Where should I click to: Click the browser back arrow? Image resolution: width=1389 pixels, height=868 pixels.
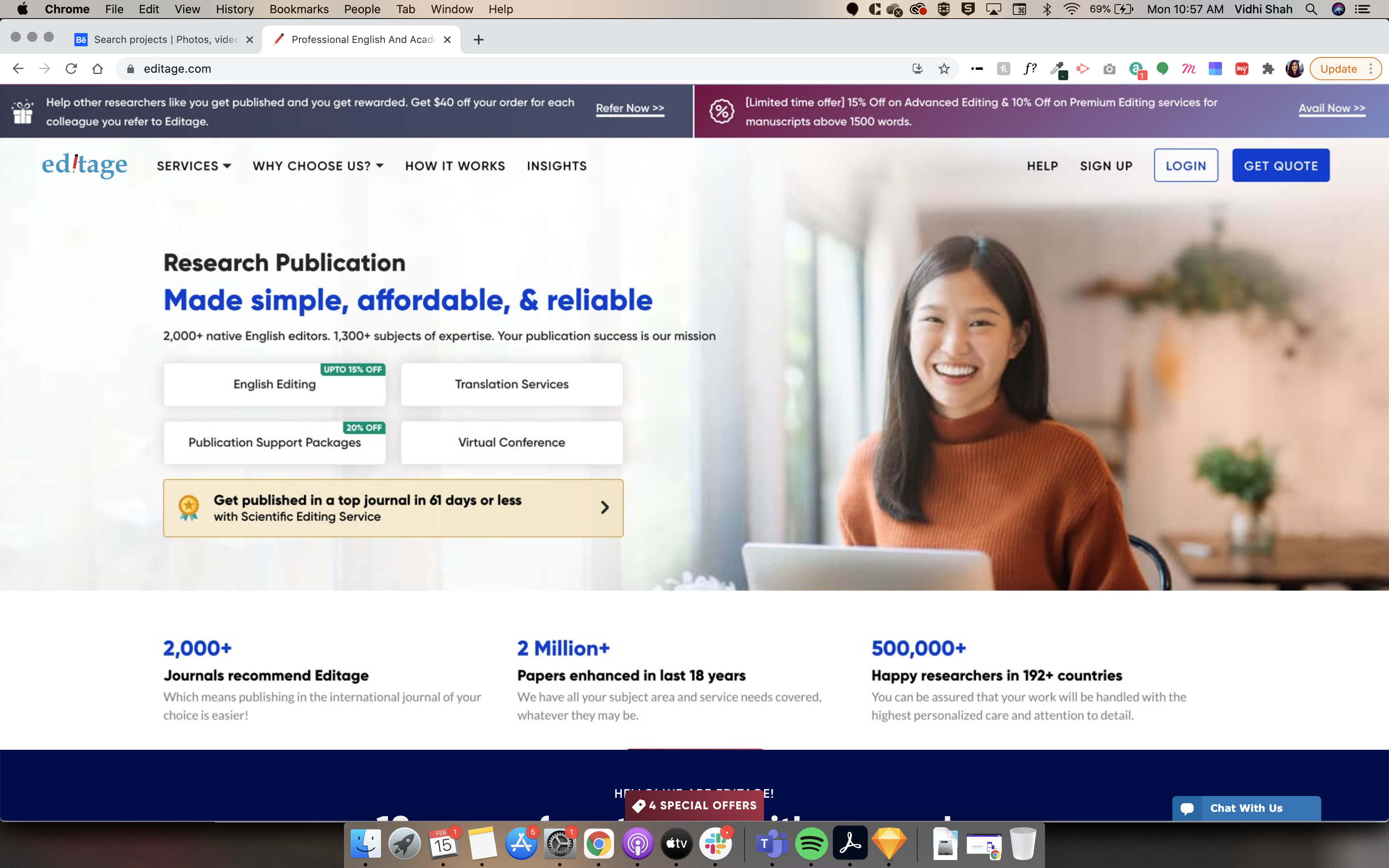click(x=18, y=69)
